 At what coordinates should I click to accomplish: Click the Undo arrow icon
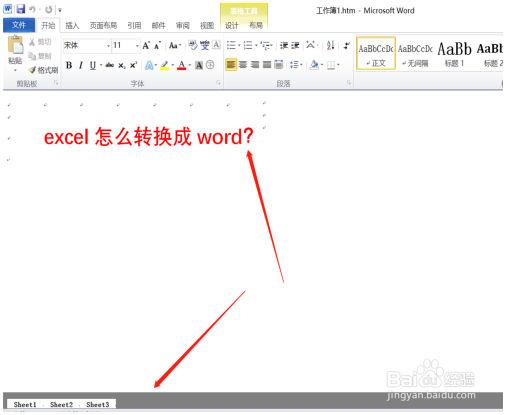click(32, 9)
